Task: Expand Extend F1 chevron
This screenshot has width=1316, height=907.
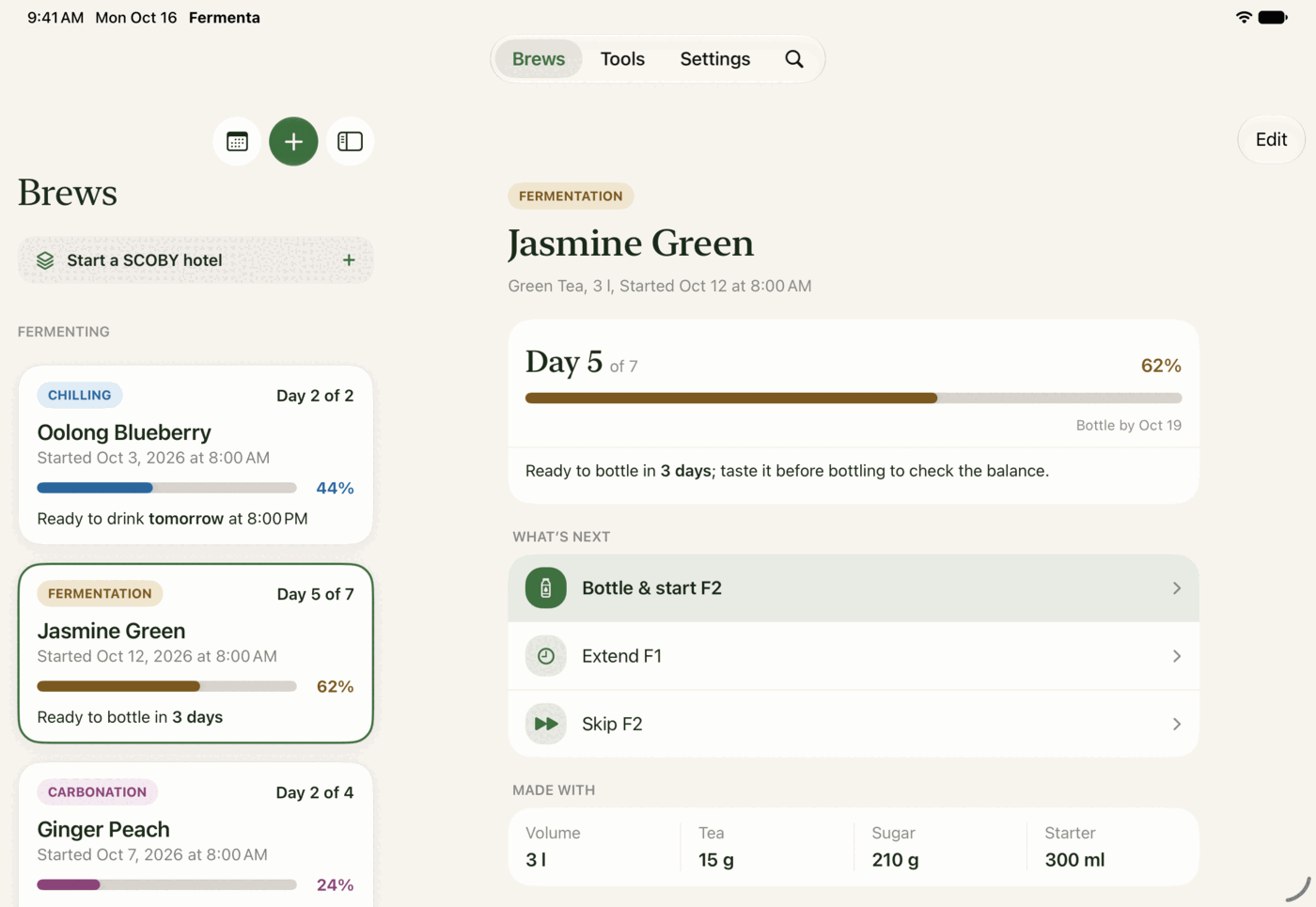Action: pyautogui.click(x=1177, y=656)
